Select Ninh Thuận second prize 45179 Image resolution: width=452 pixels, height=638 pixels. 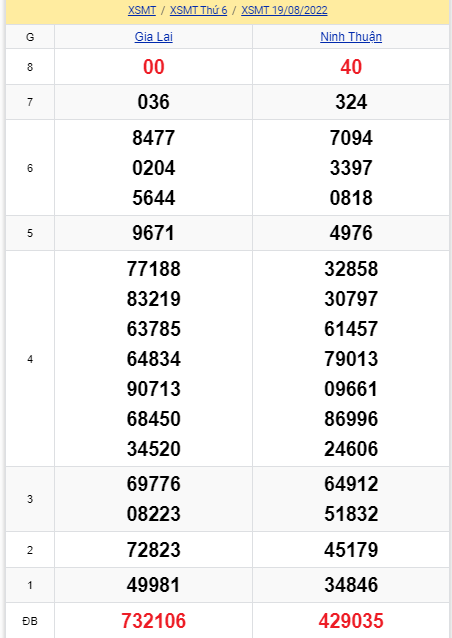pyautogui.click(x=351, y=550)
